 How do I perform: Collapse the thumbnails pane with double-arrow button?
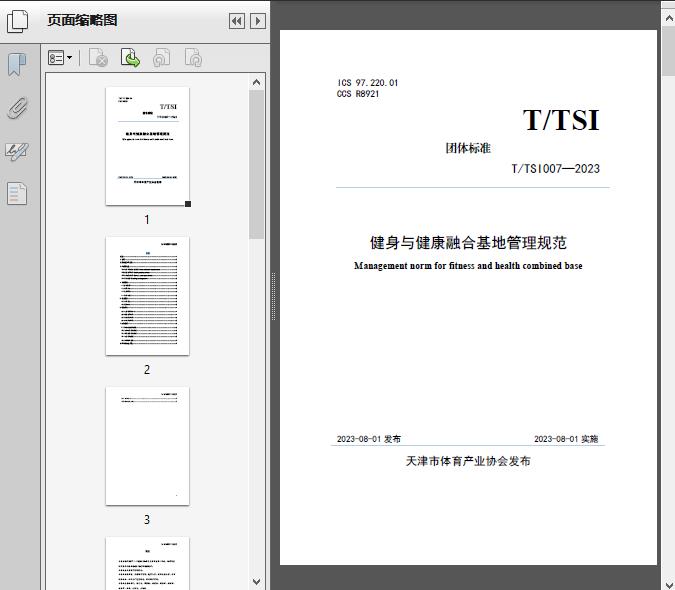pyautogui.click(x=237, y=21)
